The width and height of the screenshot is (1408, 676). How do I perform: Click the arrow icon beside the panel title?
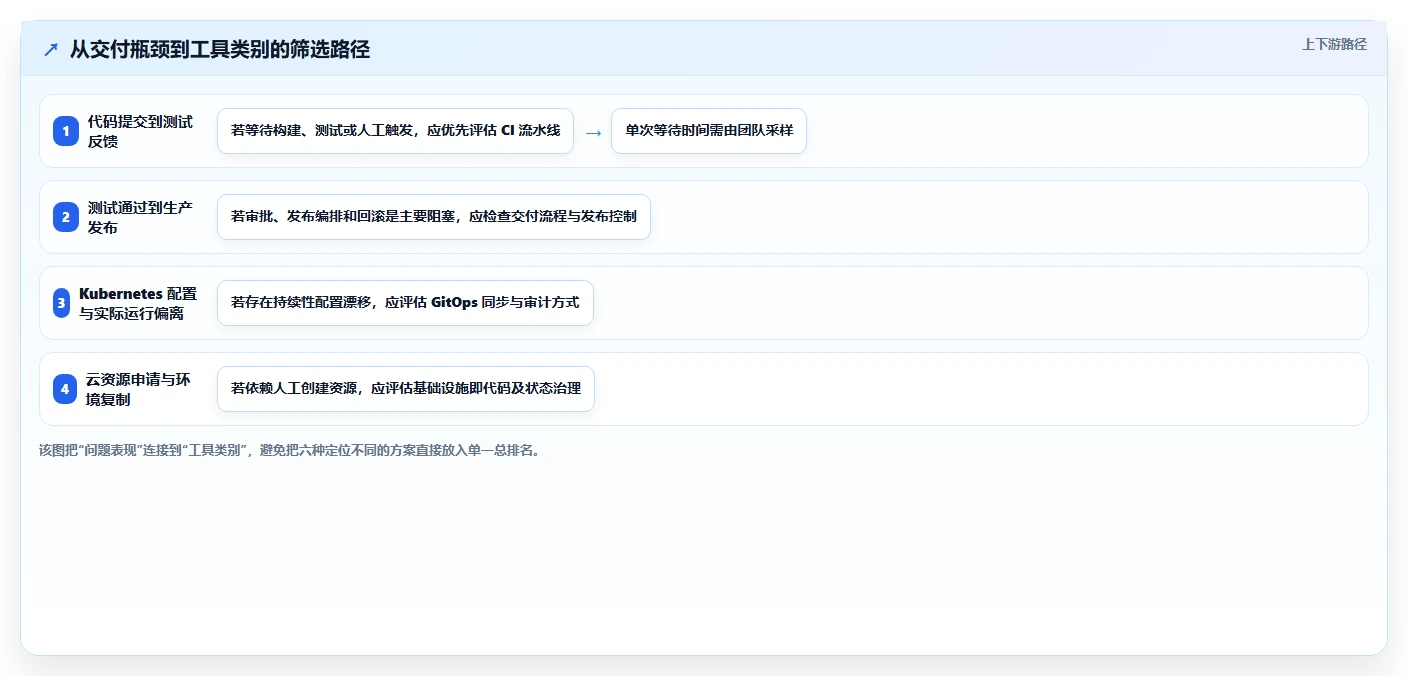pyautogui.click(x=51, y=49)
